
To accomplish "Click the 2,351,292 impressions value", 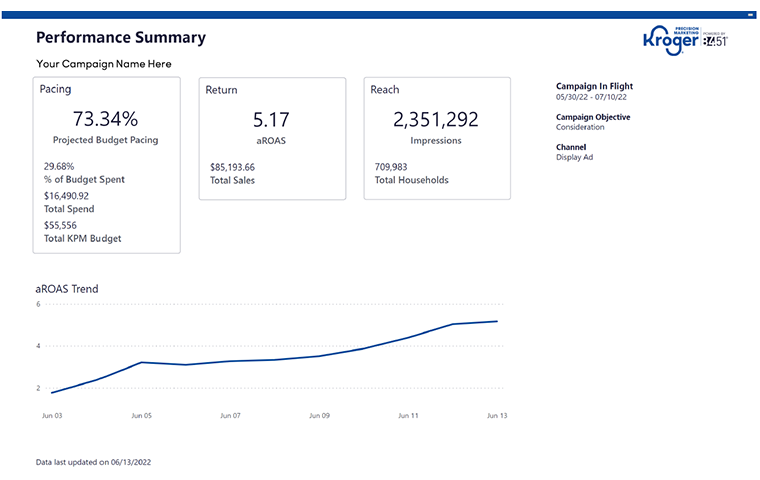I will tap(436, 119).
